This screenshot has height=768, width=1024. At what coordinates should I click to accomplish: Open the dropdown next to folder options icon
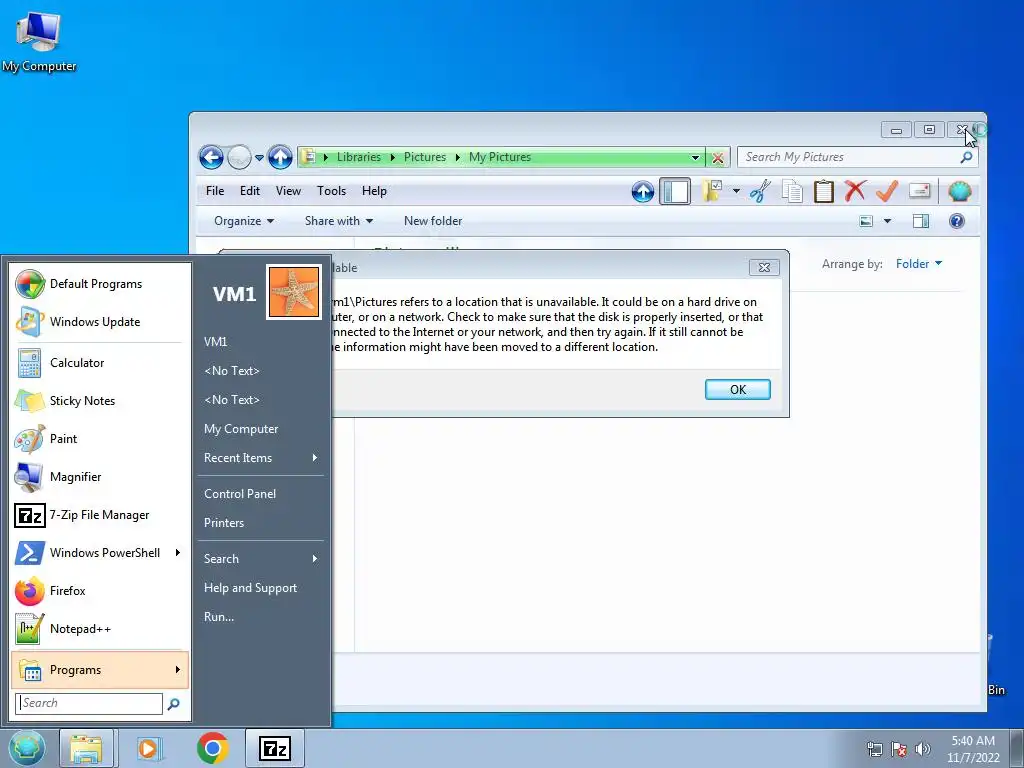pos(736,191)
